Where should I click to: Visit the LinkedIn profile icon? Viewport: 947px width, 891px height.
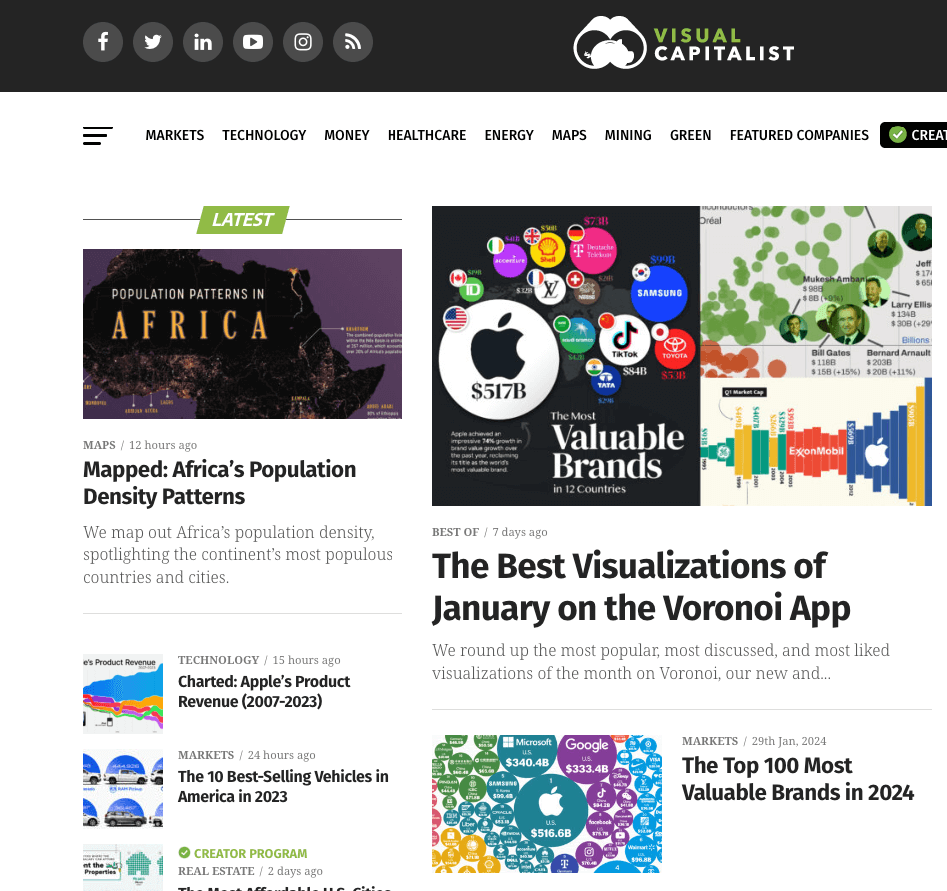coord(203,42)
